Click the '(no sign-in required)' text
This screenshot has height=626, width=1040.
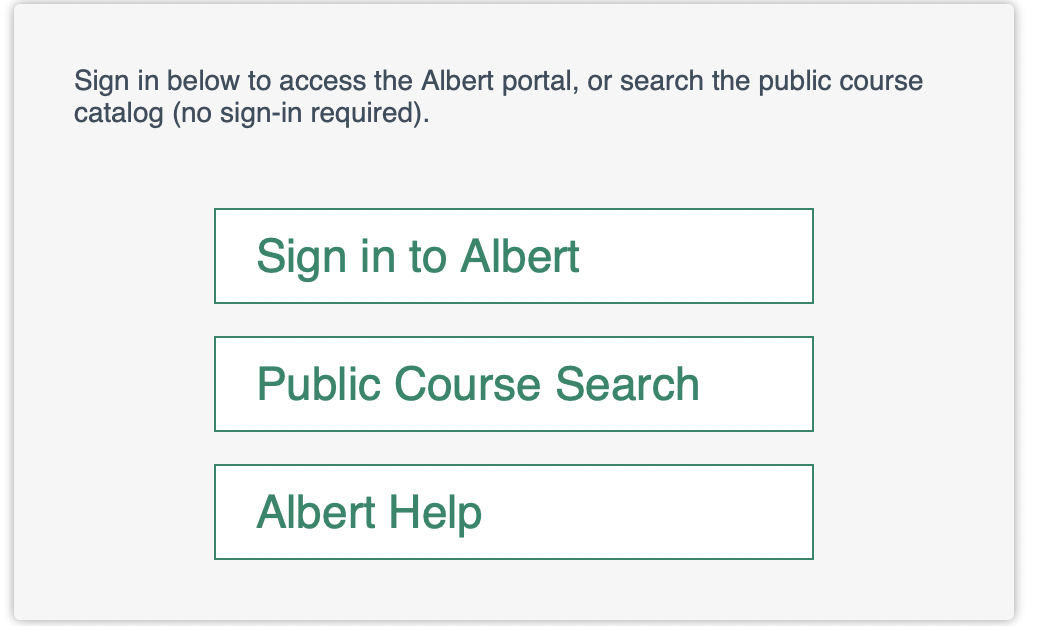pos(300,113)
